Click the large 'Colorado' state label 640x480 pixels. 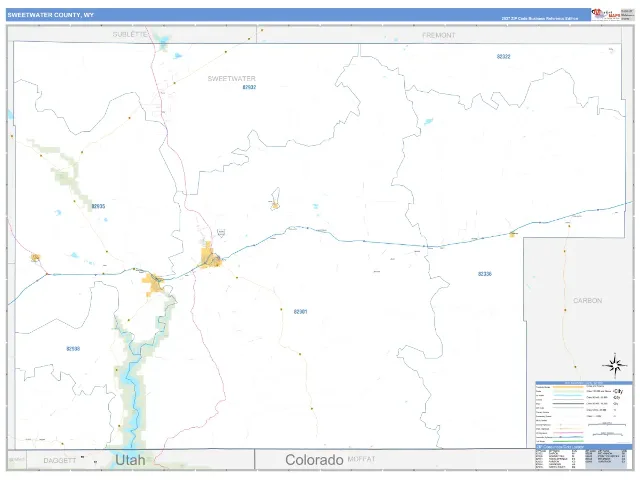click(x=314, y=460)
